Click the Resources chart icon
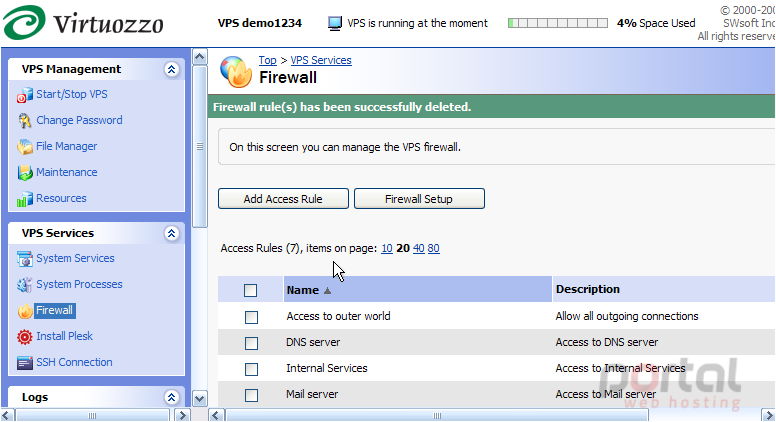 pyautogui.click(x=25, y=199)
